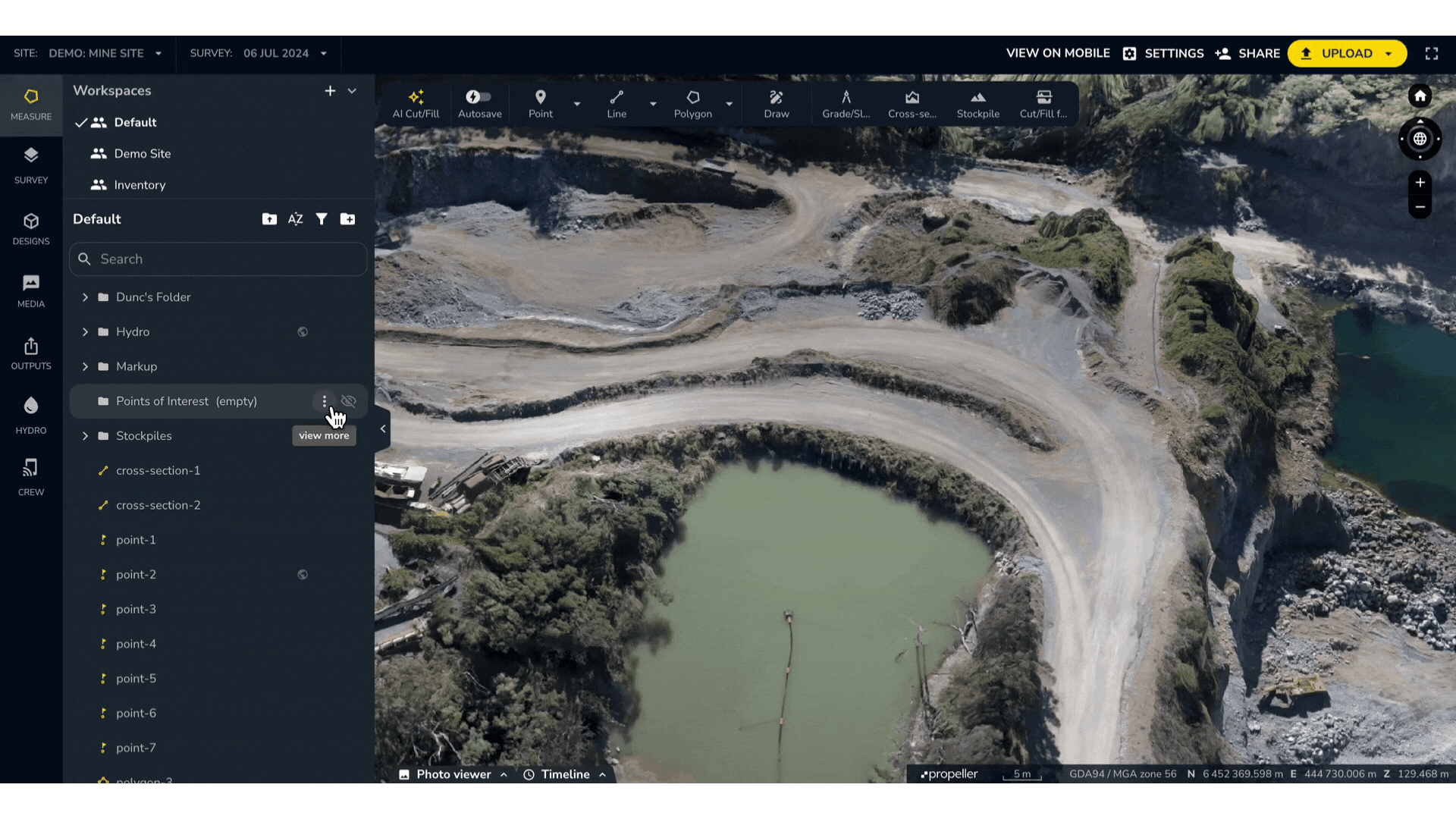Open the Photo viewer tab
The image size is (1456, 819).
tap(453, 774)
